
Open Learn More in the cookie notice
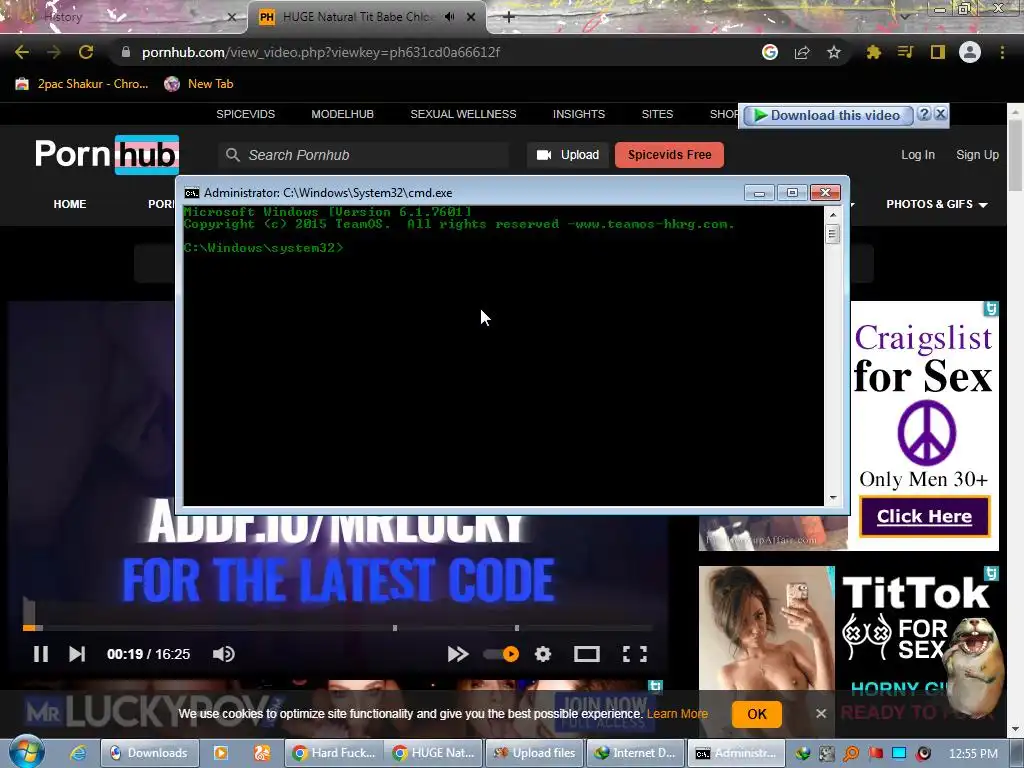(677, 714)
